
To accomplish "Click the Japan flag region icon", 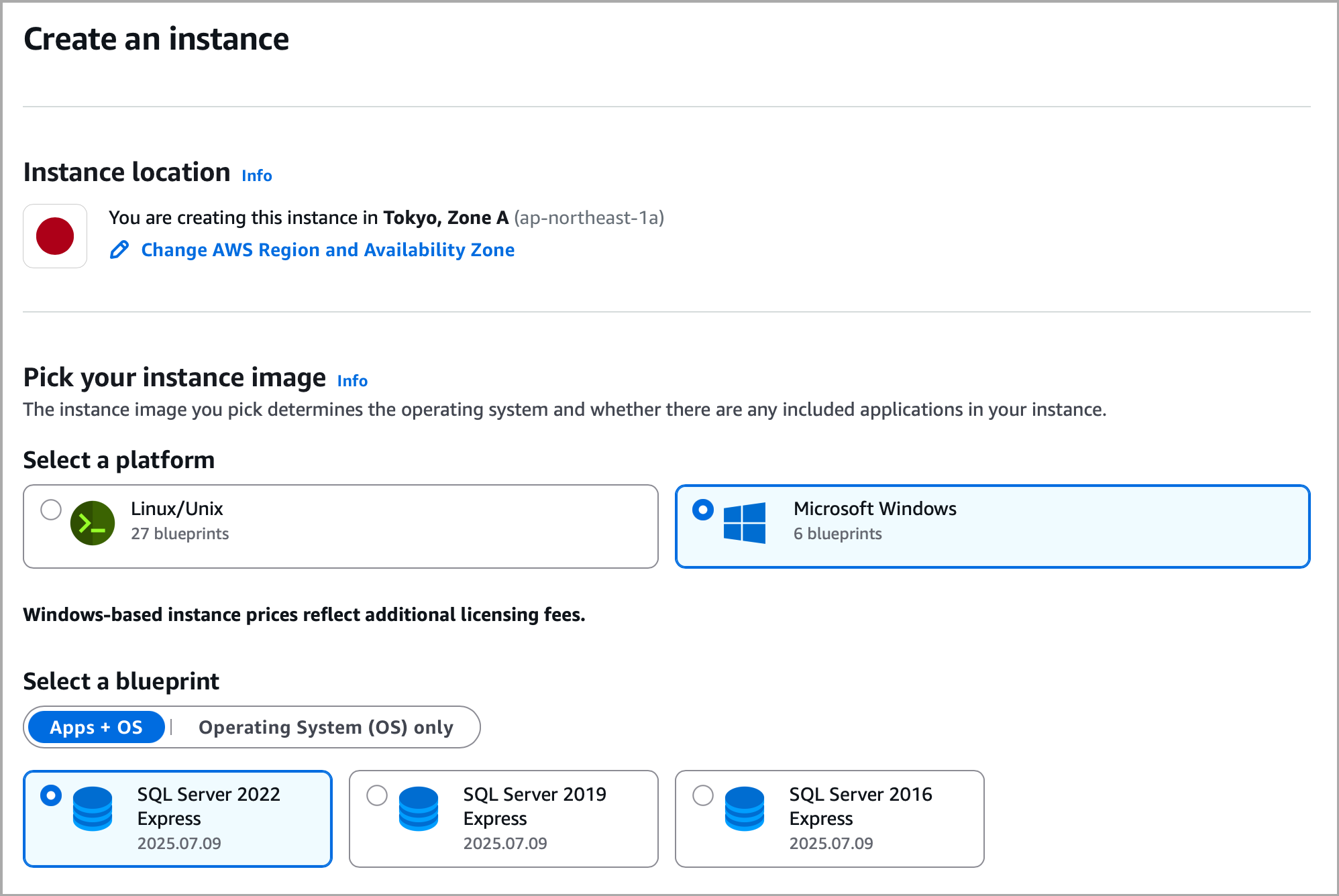I will coord(55,236).
